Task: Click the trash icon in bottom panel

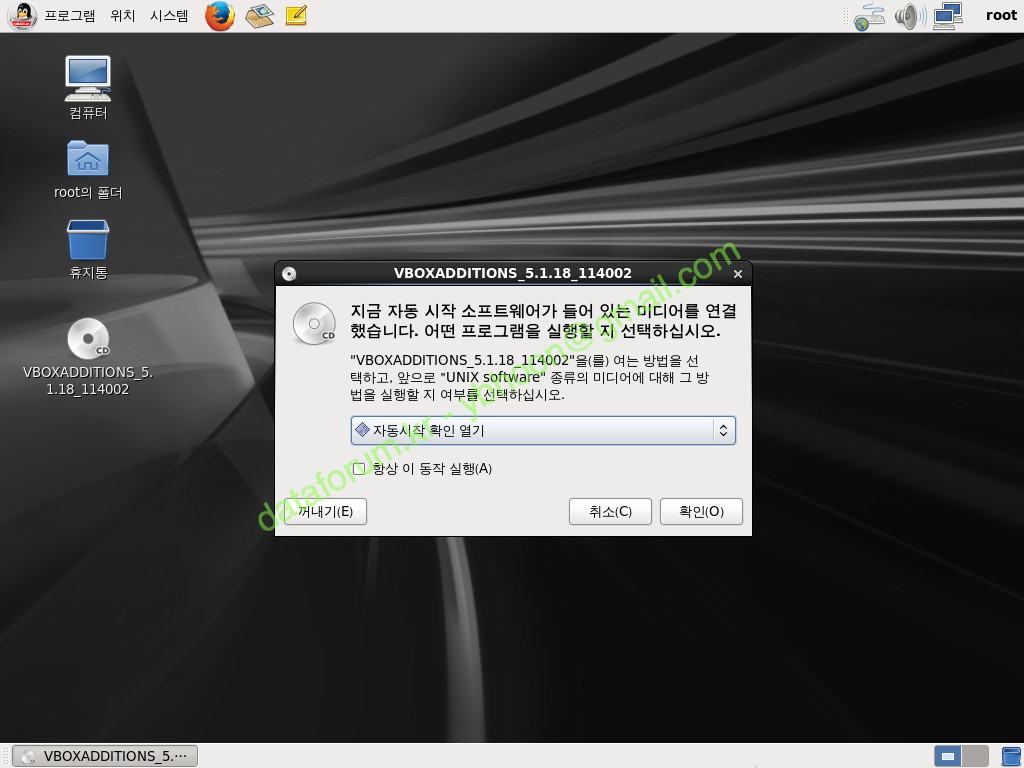Action: coord(1011,756)
